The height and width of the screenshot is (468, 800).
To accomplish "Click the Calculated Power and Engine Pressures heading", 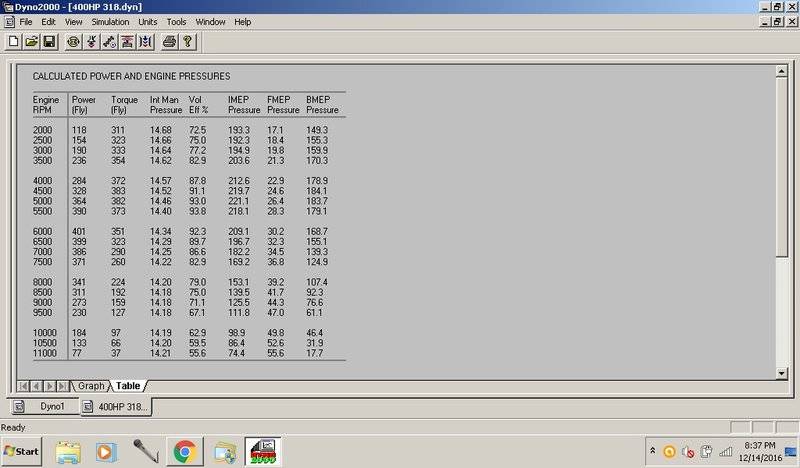I will point(131,76).
